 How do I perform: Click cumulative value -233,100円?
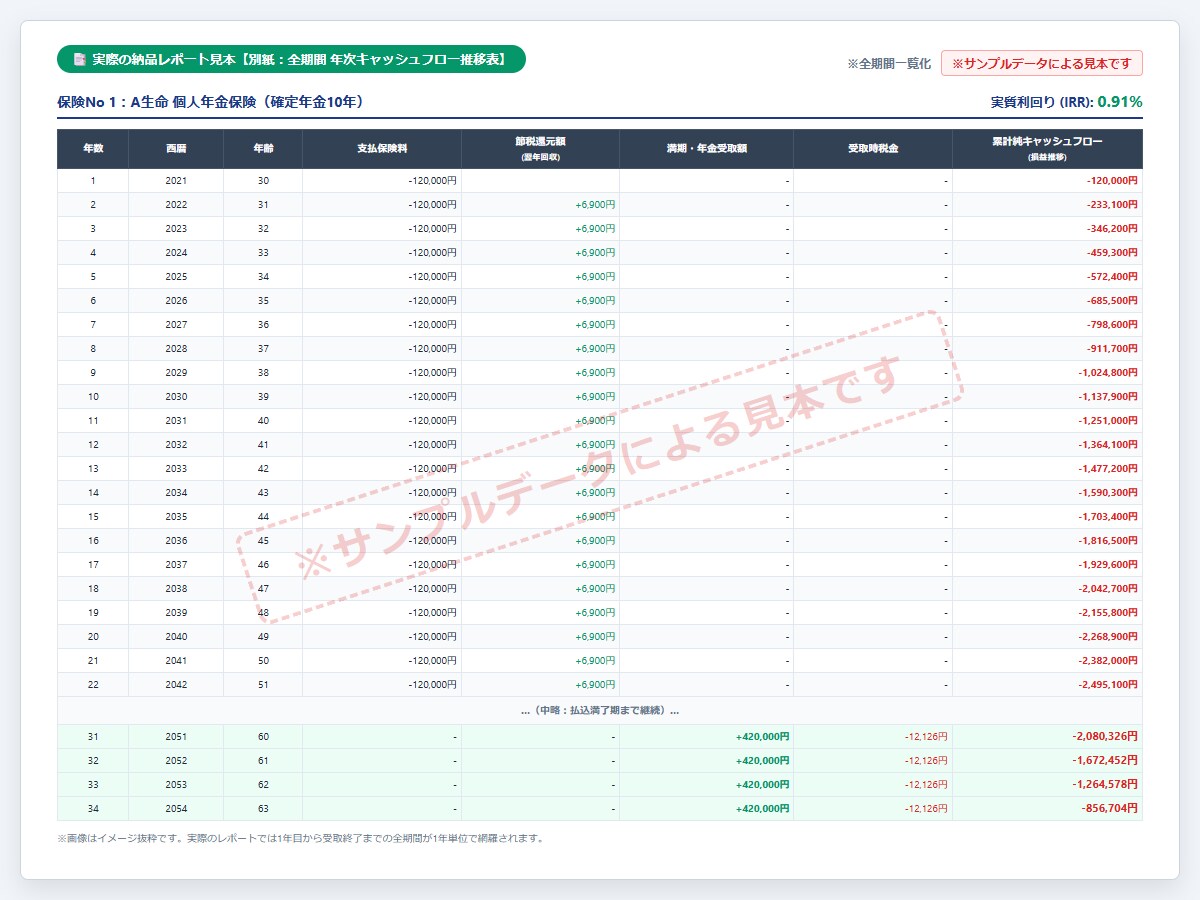pyautogui.click(x=1112, y=205)
